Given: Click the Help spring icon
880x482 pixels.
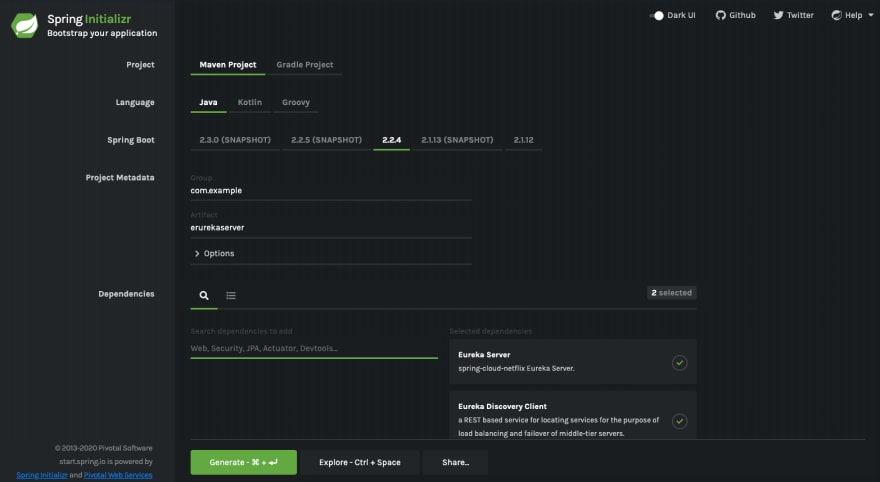Looking at the screenshot, I should pos(836,15).
